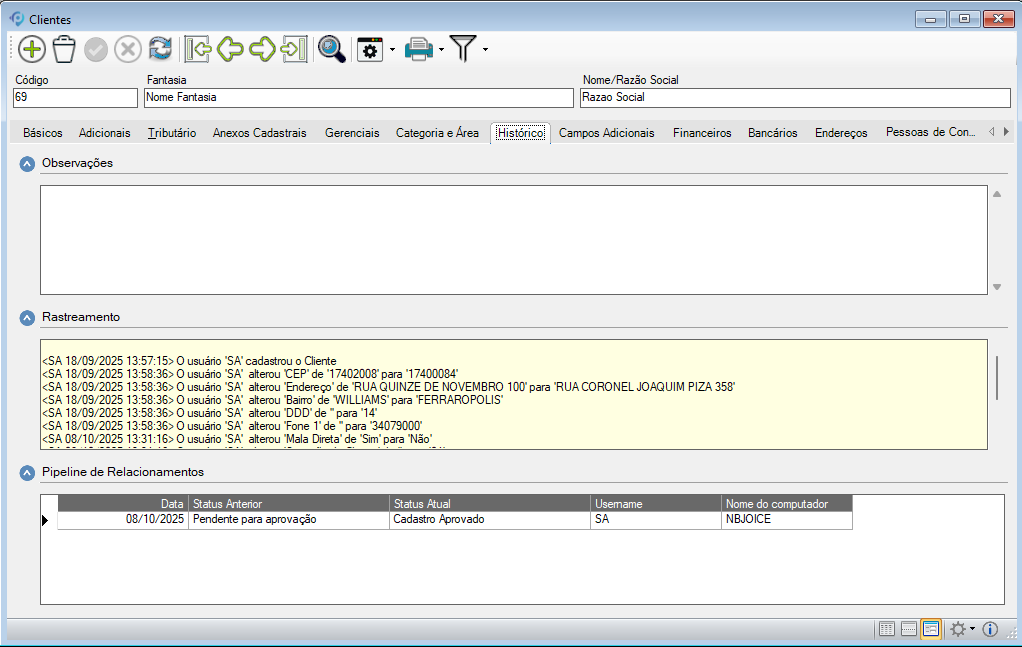Go to the first record
The width and height of the screenshot is (1022, 647).
click(198, 49)
